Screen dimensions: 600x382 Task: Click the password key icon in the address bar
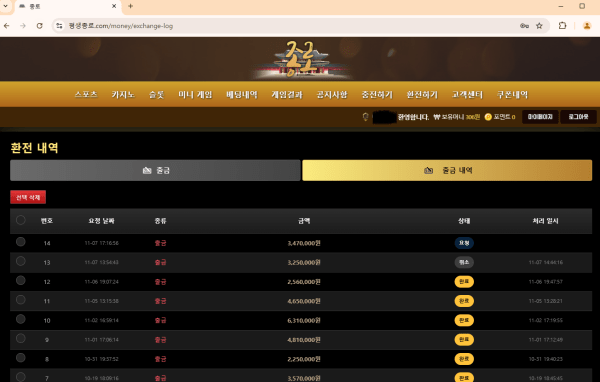point(524,26)
